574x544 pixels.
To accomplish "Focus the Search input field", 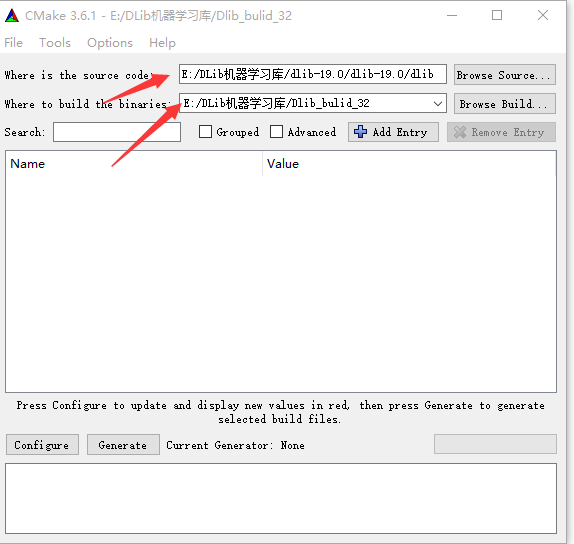I will [x=117, y=132].
